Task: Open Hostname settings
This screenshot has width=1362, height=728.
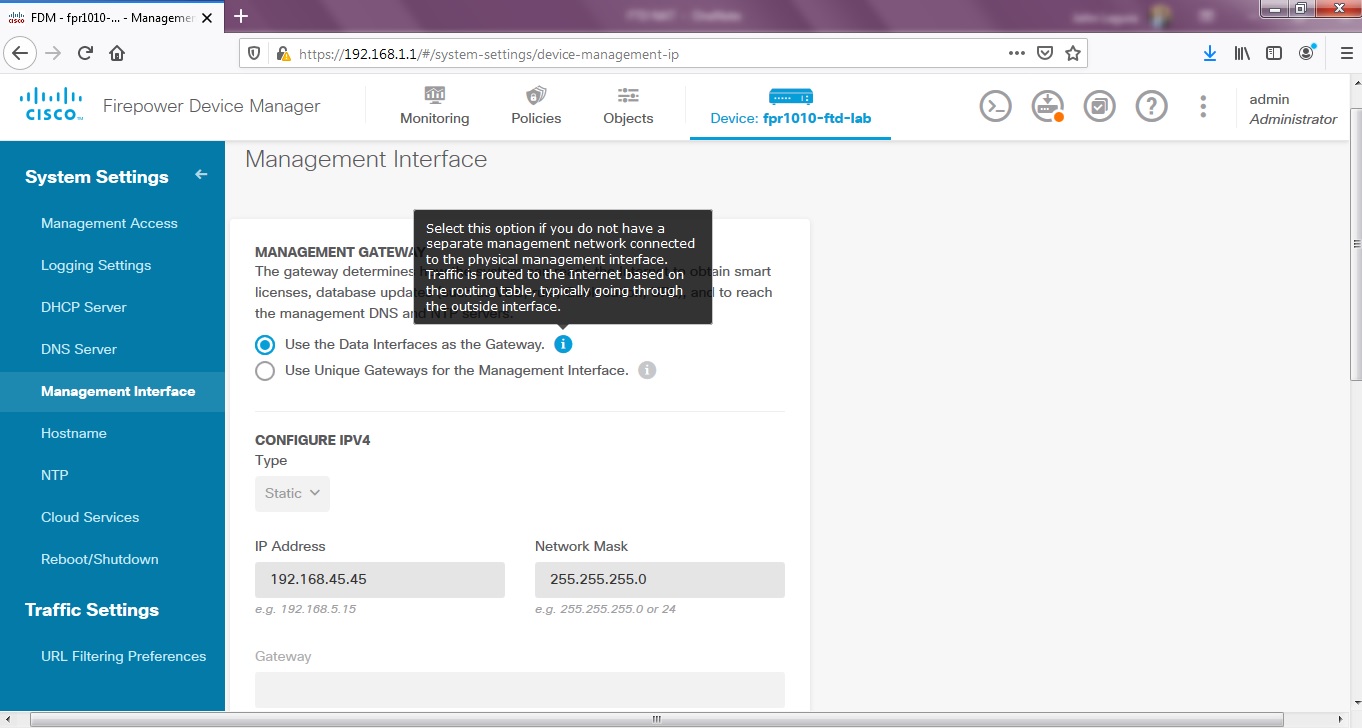Action: pyautogui.click(x=74, y=433)
